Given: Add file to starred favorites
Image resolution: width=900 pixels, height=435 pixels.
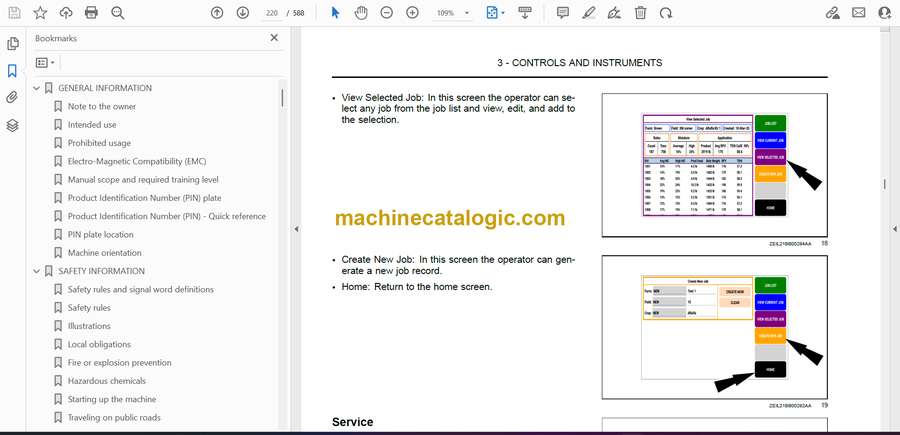Looking at the screenshot, I should [x=40, y=13].
